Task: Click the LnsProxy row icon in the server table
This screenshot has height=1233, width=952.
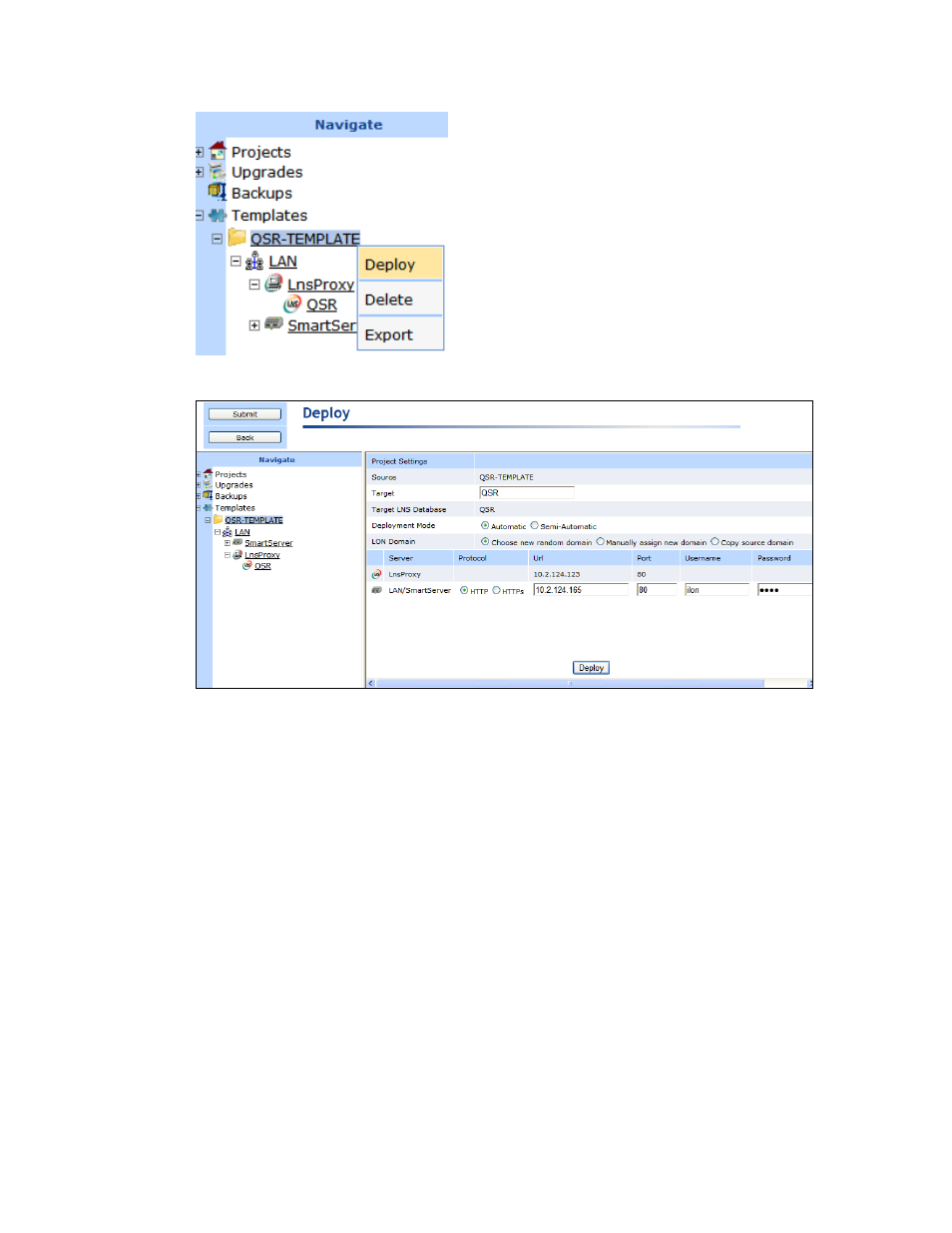Action: pyautogui.click(x=376, y=574)
